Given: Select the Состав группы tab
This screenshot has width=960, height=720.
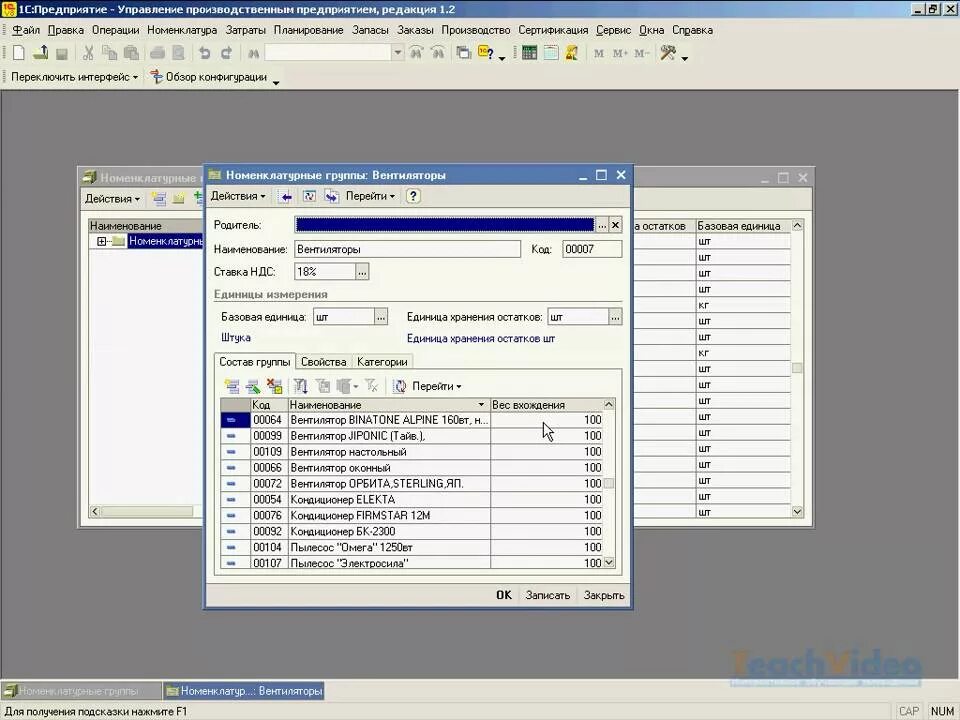Looking at the screenshot, I should pyautogui.click(x=255, y=362).
